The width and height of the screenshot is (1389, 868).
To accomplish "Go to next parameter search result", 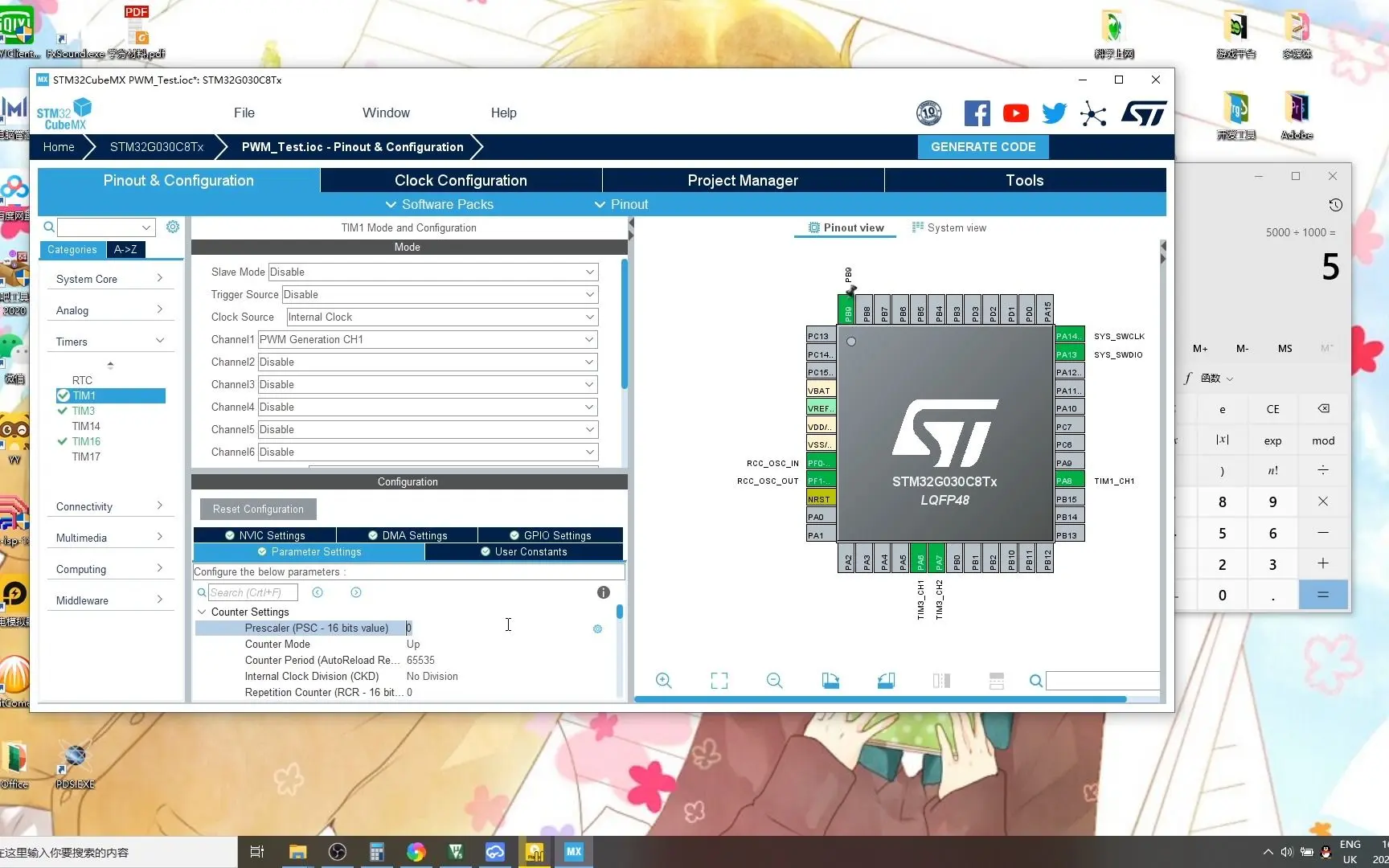I will [356, 592].
